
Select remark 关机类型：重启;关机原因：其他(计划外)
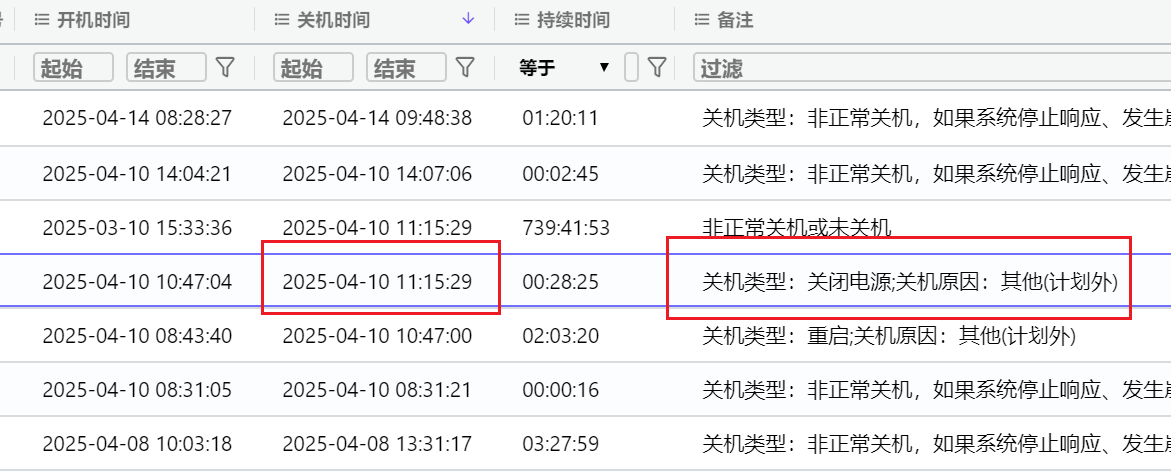coord(889,335)
